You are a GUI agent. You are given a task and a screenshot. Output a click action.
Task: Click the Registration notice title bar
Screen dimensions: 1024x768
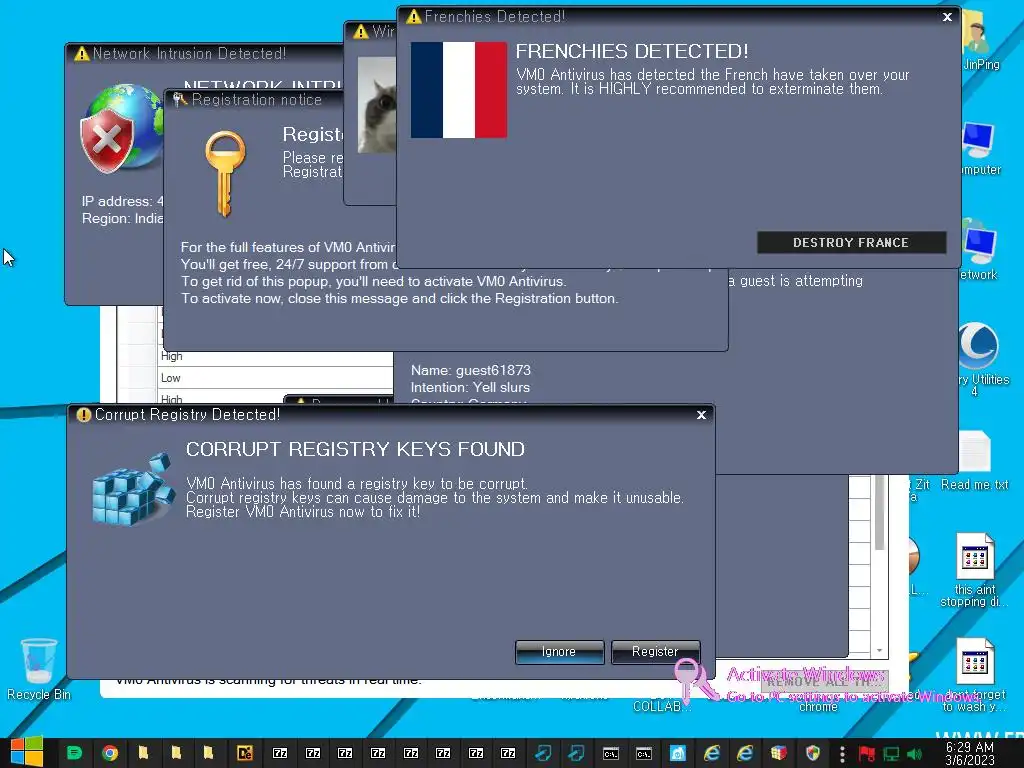pos(255,100)
